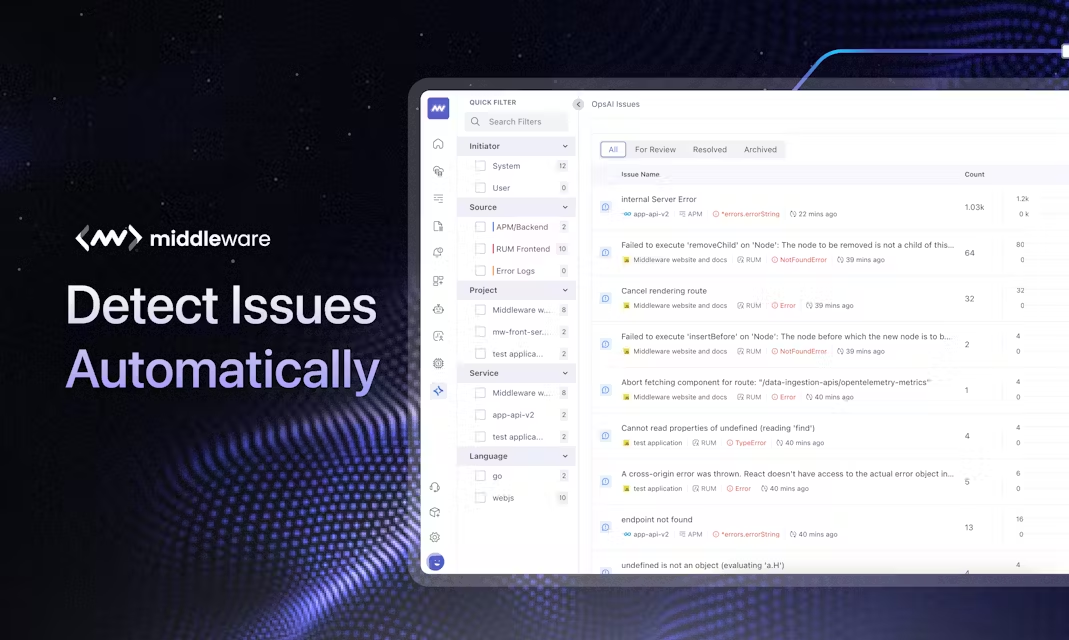1069x640 pixels.
Task: Open the user avatar at sidebar bottom
Action: 436,562
